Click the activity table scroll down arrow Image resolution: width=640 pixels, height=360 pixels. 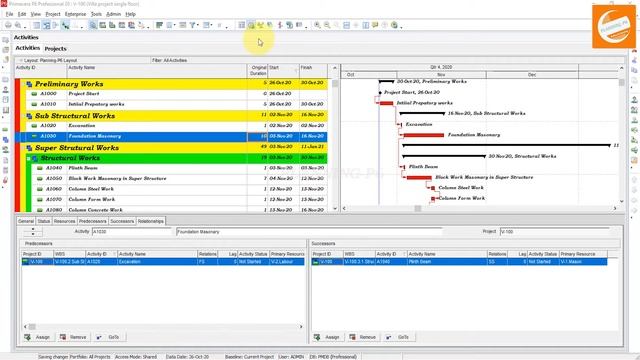(x=335, y=209)
